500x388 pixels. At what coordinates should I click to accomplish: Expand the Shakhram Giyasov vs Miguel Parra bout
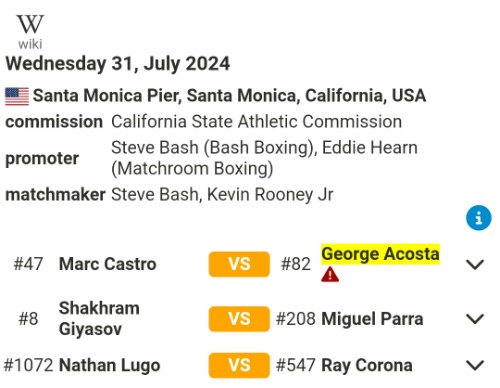click(475, 319)
